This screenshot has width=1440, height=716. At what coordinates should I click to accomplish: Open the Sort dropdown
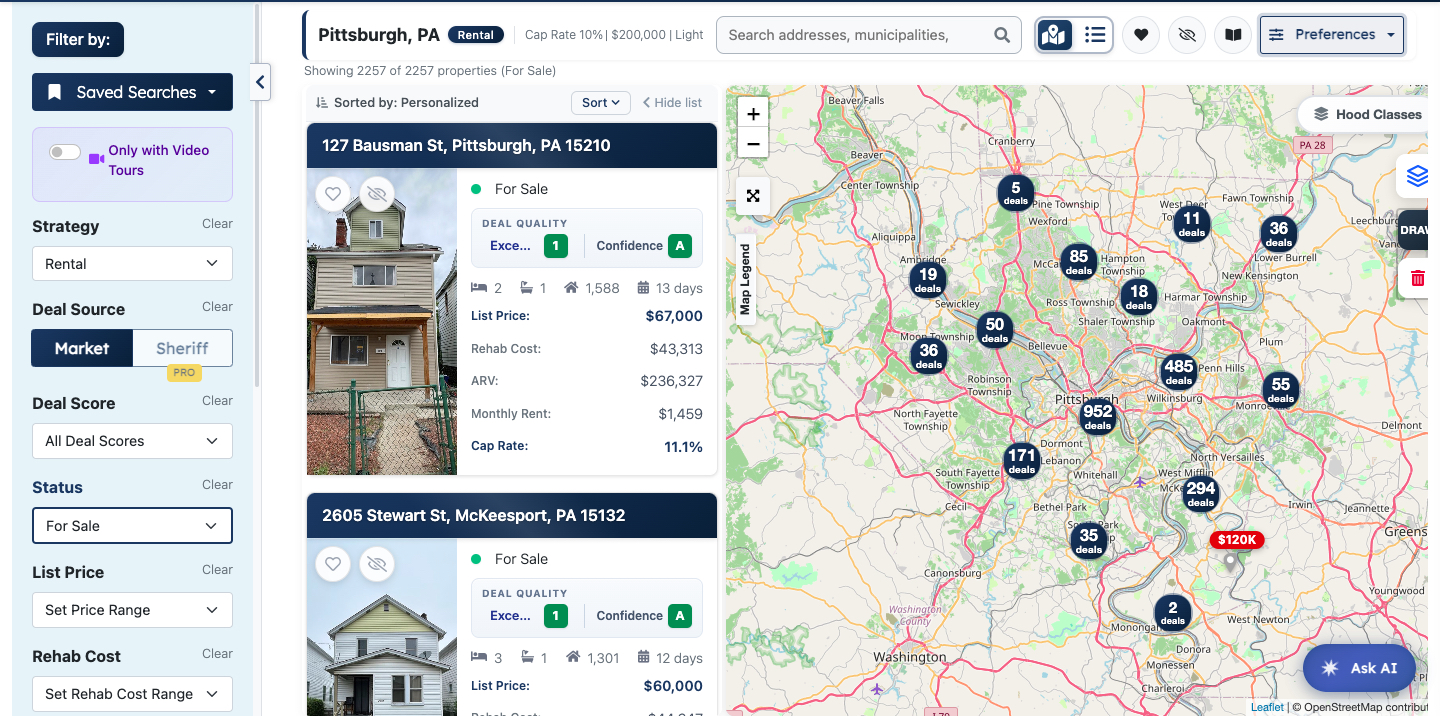[601, 102]
